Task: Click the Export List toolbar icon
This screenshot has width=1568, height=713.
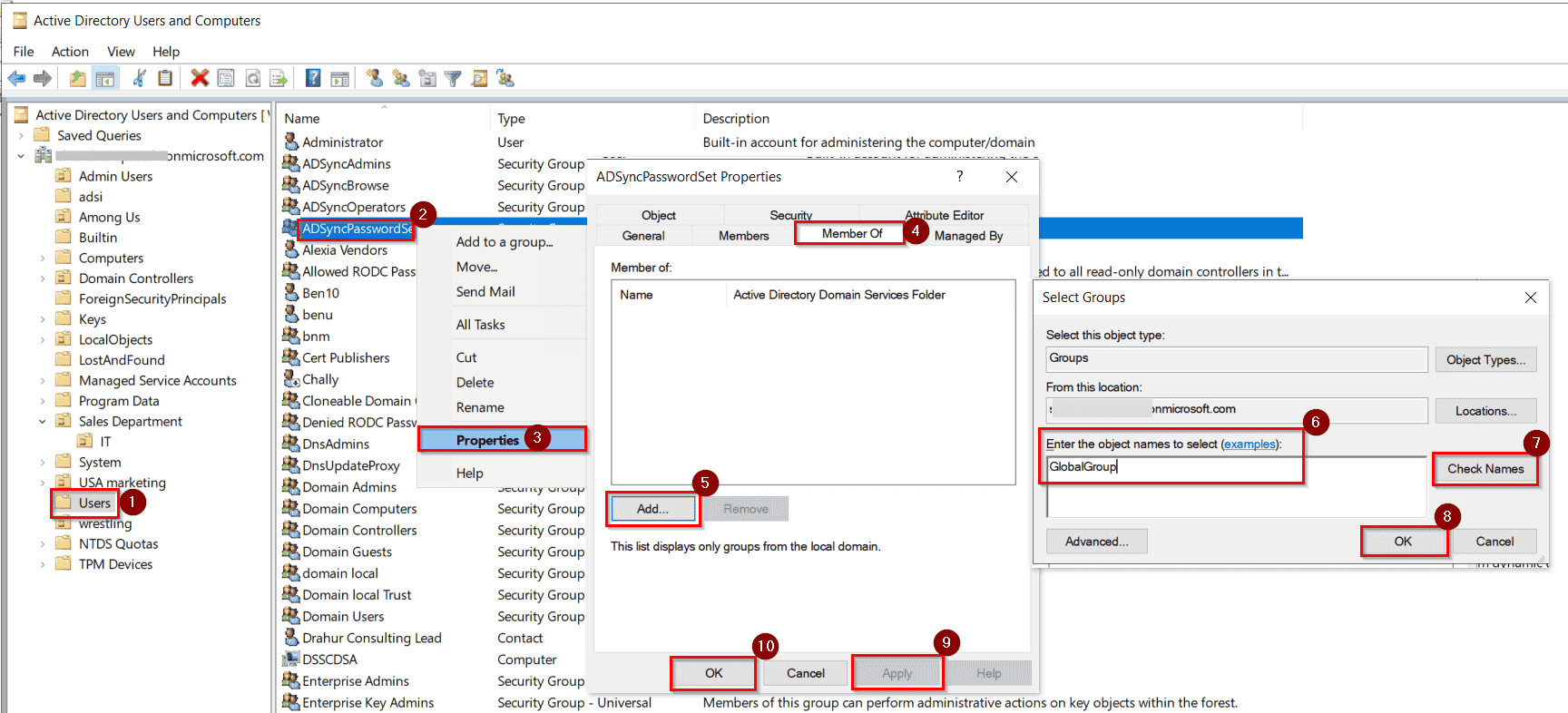Action: pos(279,79)
